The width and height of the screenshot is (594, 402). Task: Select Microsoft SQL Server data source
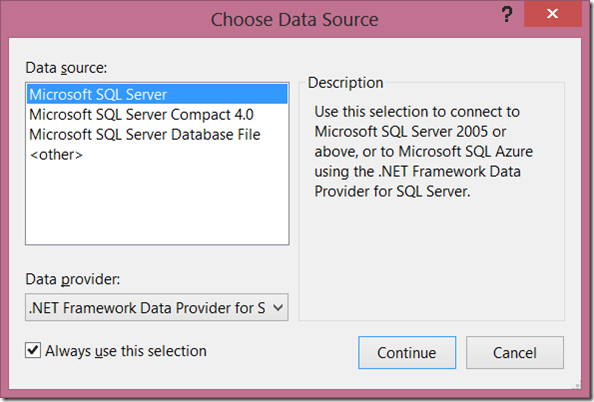pos(157,94)
